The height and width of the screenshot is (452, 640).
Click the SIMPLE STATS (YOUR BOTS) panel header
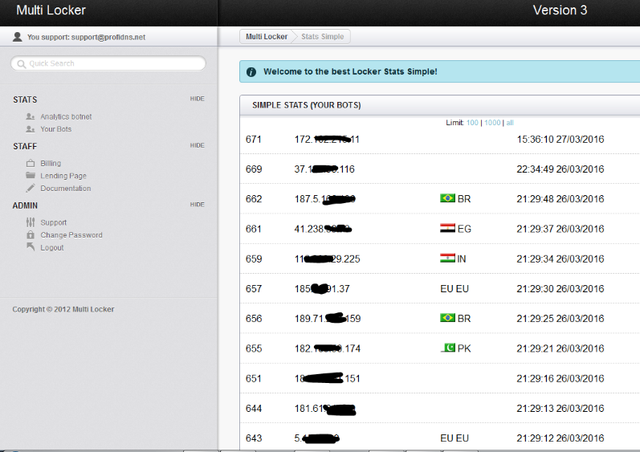coord(307,105)
